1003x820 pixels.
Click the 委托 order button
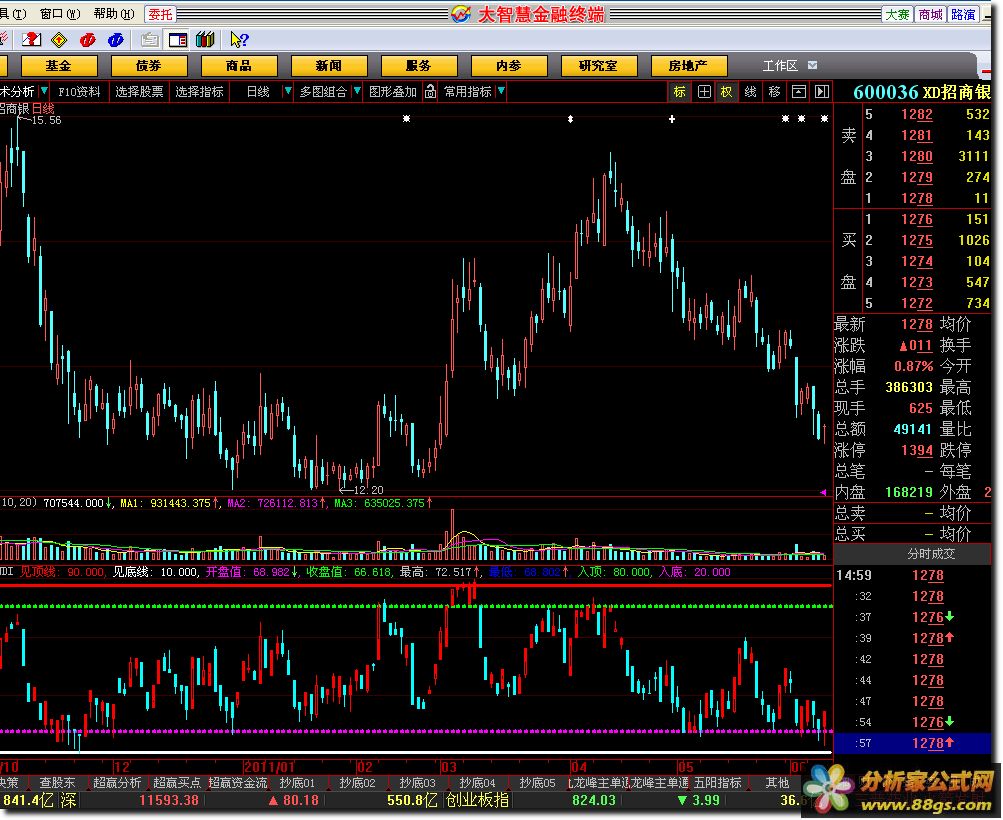coord(161,14)
